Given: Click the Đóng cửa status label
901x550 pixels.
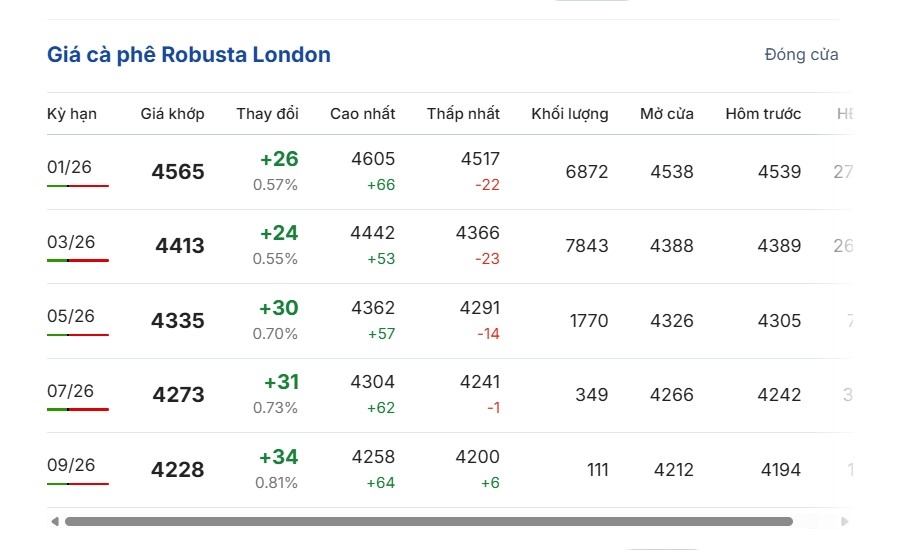Looking at the screenshot, I should click(801, 55).
